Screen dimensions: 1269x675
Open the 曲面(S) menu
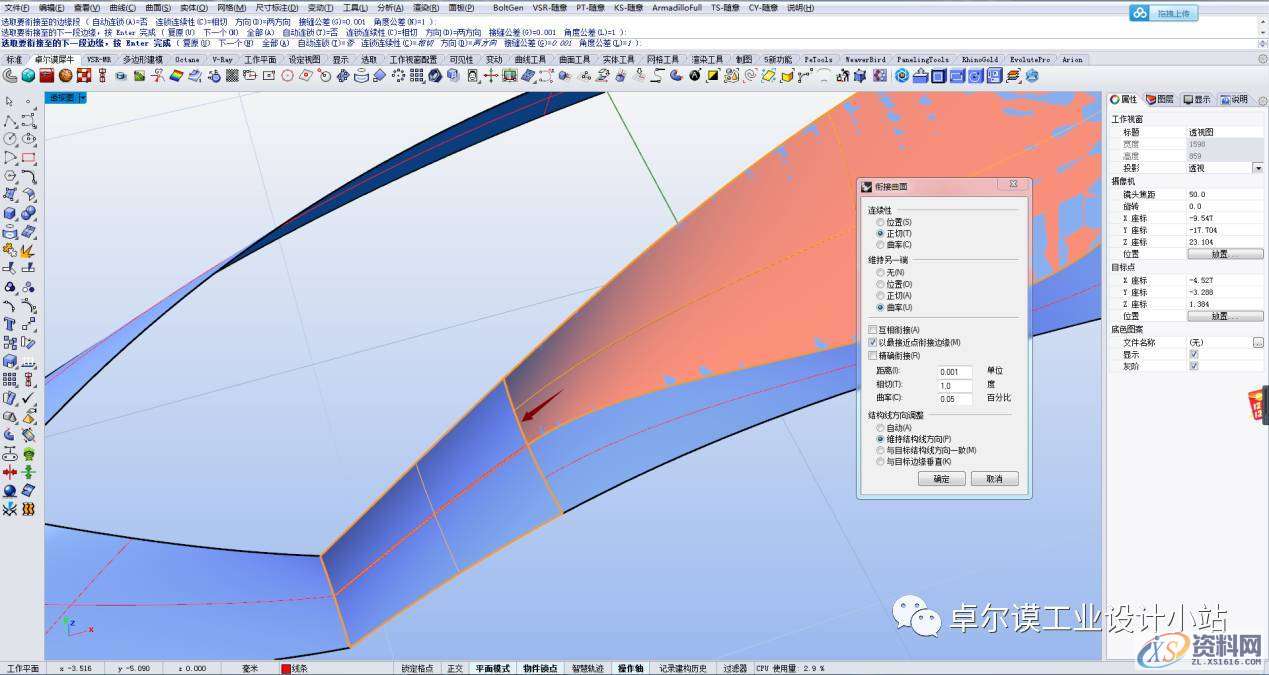(x=158, y=7)
